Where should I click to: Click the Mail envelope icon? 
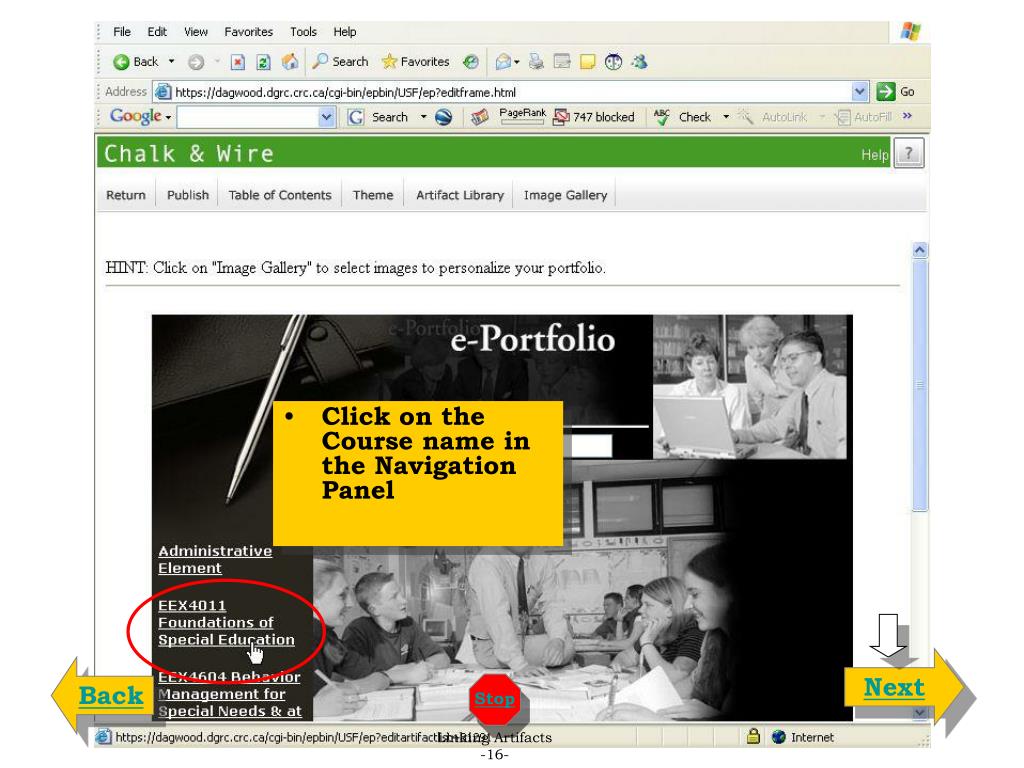[x=503, y=62]
